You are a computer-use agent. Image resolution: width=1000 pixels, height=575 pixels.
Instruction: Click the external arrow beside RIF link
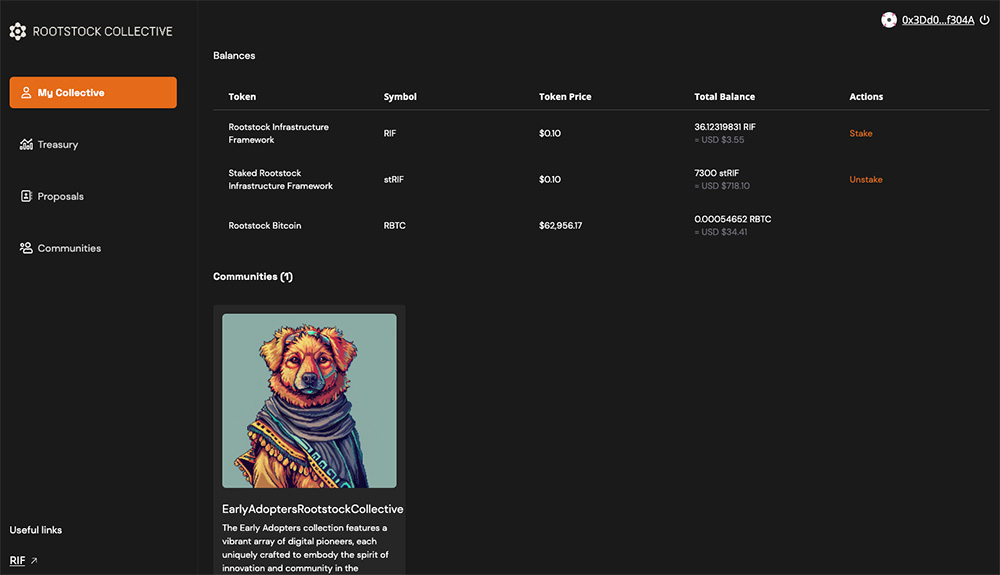tap(34, 561)
